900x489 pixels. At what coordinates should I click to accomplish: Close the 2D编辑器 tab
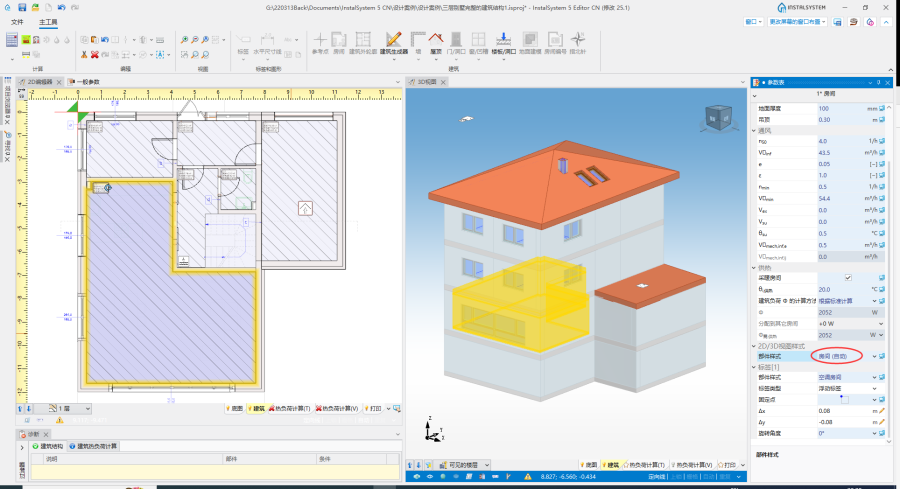point(60,81)
